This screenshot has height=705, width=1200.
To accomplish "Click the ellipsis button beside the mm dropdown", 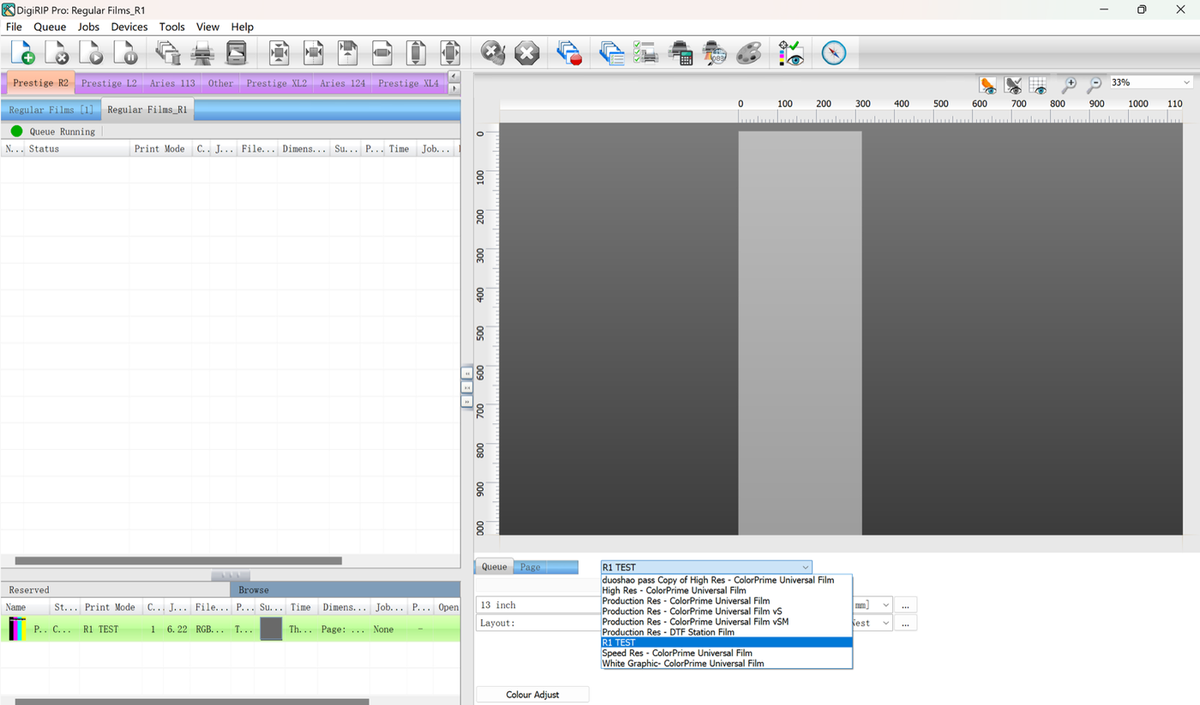I will coord(905,605).
